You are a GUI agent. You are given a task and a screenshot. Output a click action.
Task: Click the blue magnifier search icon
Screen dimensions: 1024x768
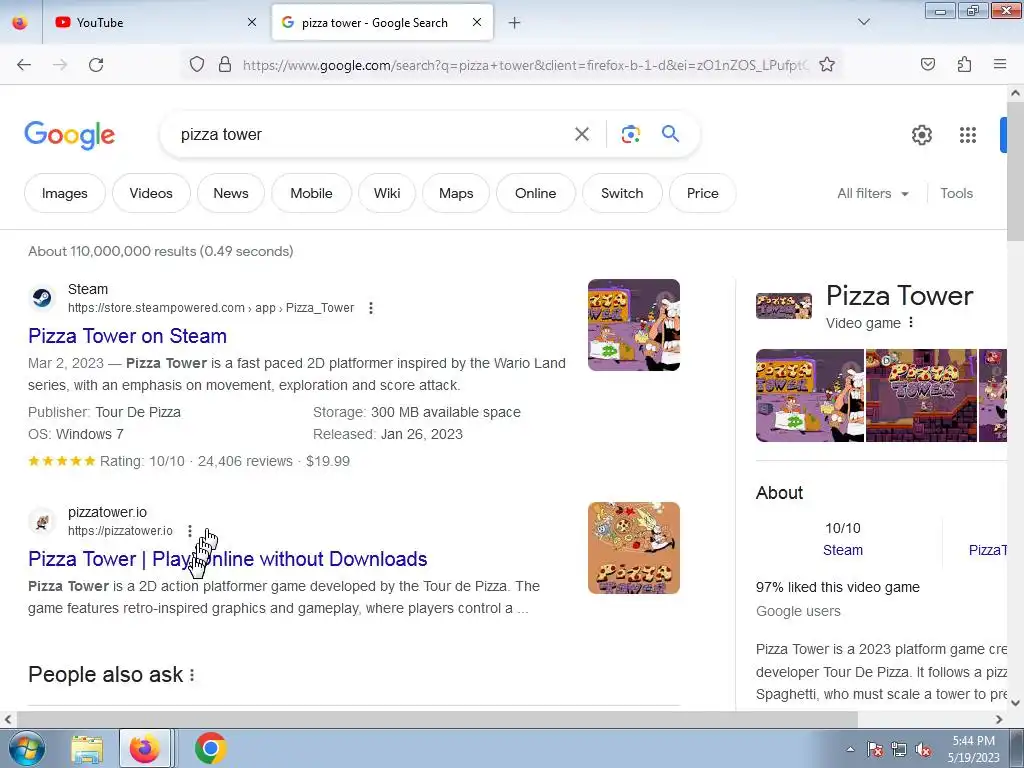point(670,134)
